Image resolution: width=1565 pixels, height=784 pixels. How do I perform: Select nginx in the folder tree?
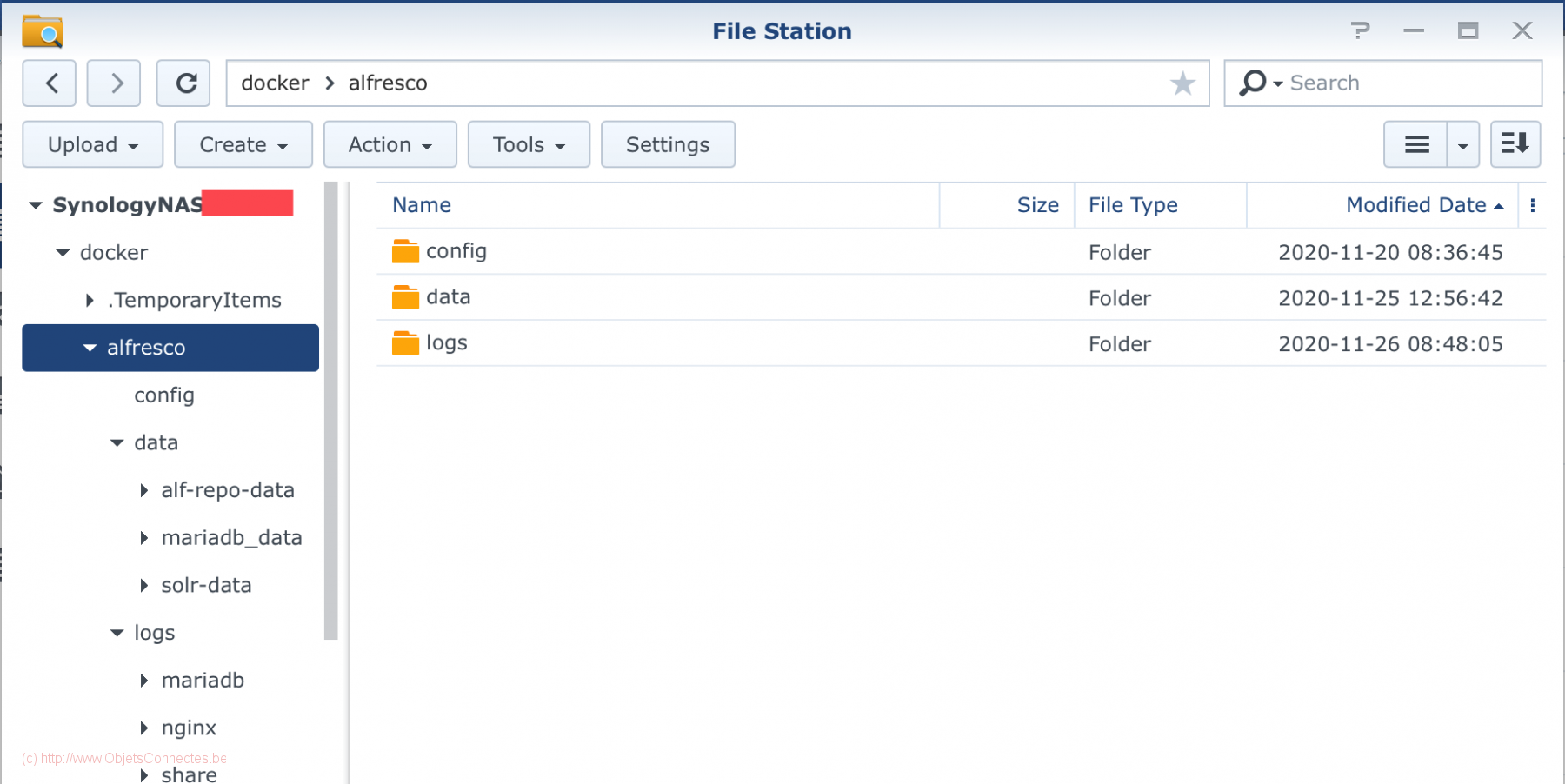click(189, 728)
